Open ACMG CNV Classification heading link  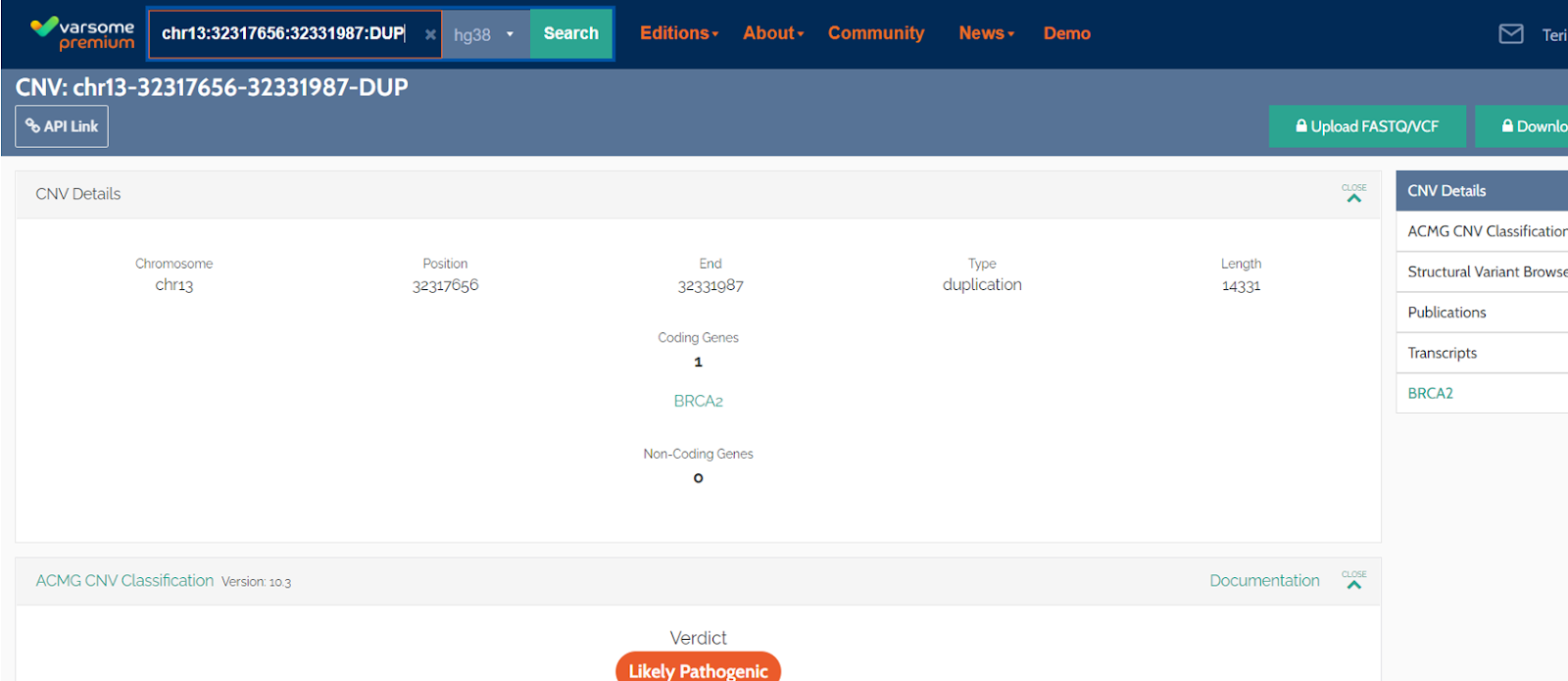pos(124,581)
